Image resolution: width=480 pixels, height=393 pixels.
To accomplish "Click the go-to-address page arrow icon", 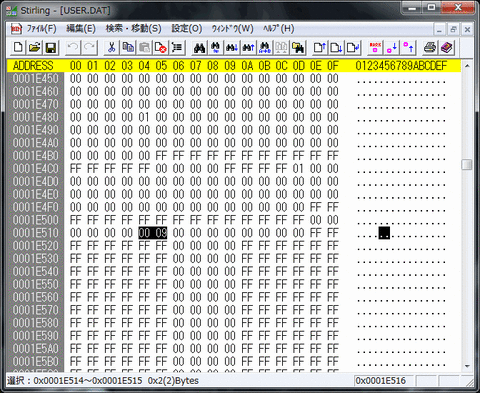I will (x=353, y=48).
